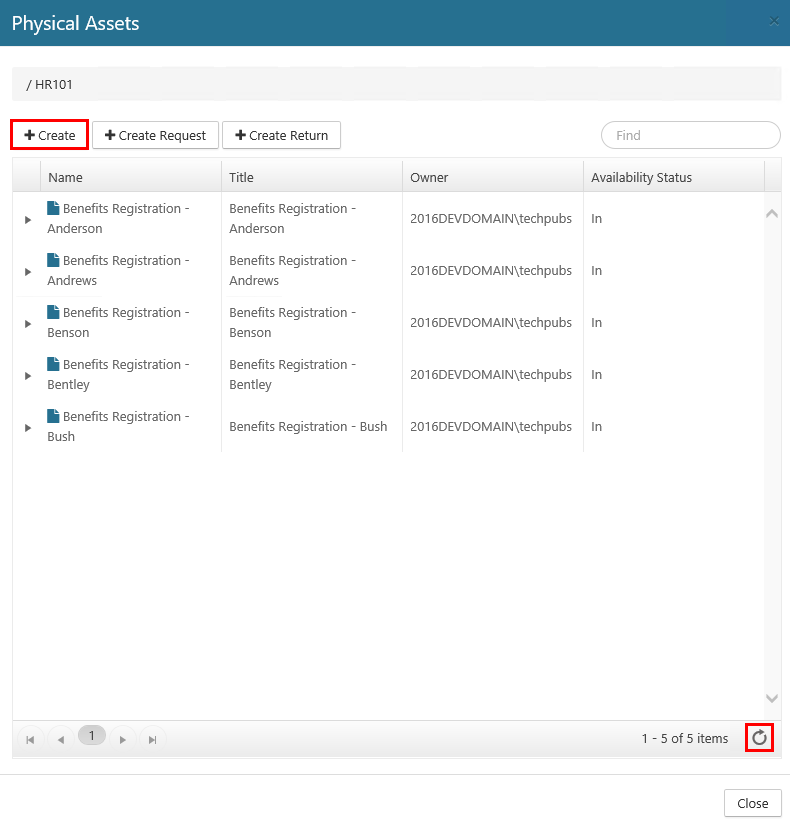Click the refresh icon in the pager
The width and height of the screenshot is (790, 823).
click(x=759, y=738)
